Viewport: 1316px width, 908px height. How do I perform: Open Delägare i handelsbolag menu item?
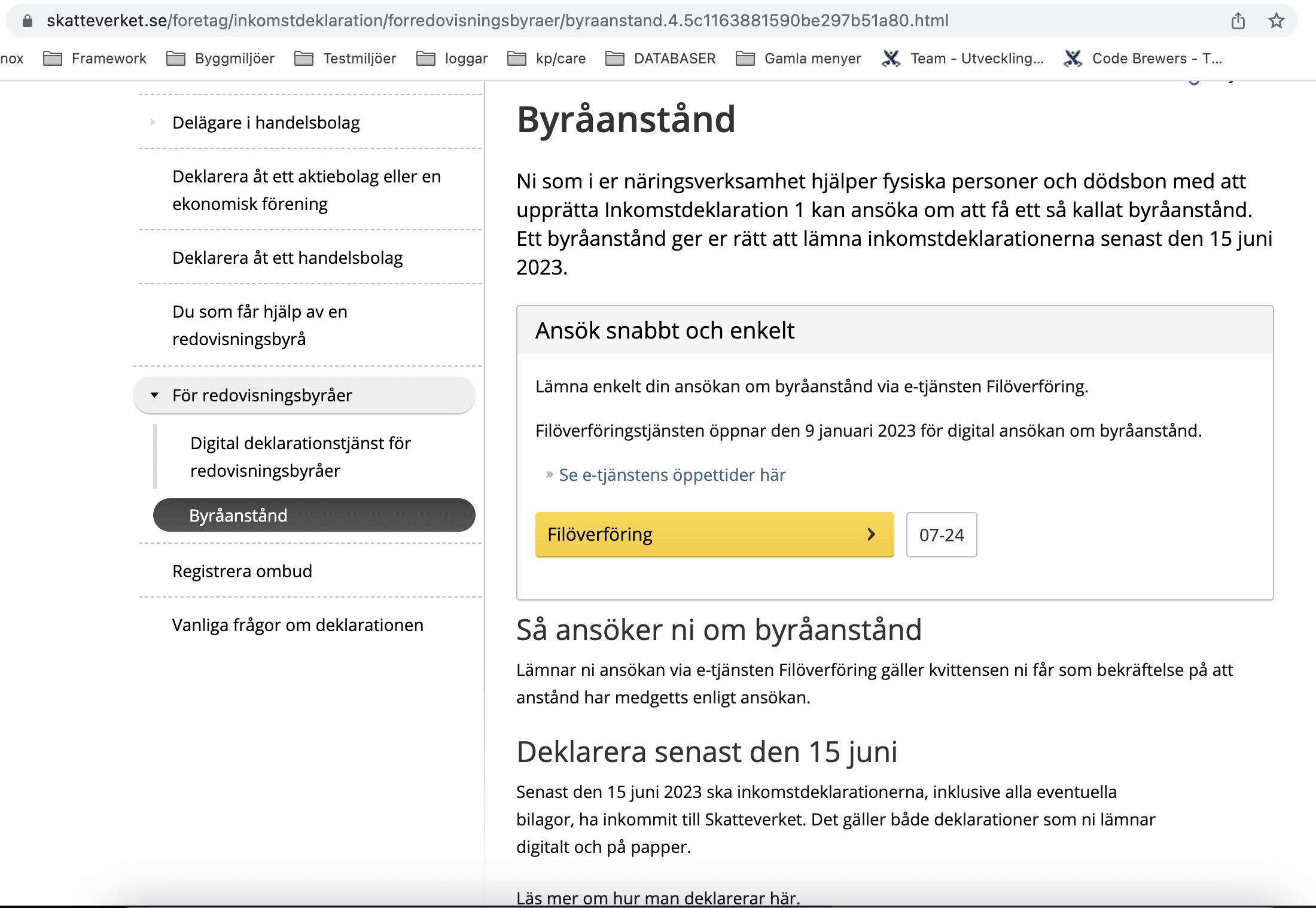[266, 123]
